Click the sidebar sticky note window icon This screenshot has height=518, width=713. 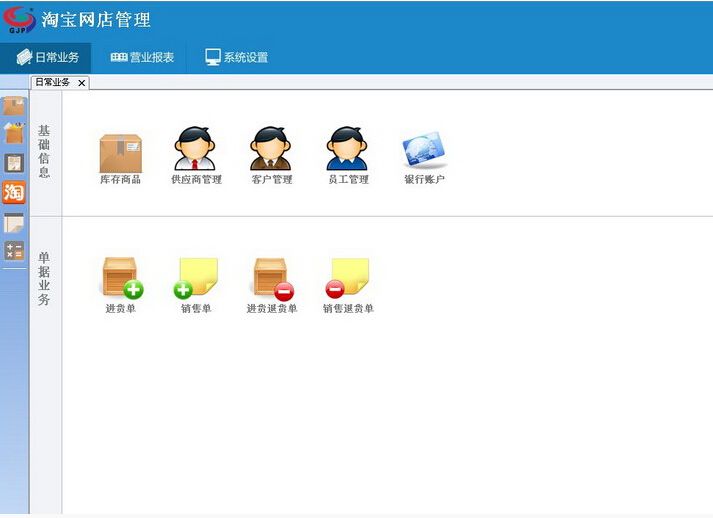coord(14,223)
